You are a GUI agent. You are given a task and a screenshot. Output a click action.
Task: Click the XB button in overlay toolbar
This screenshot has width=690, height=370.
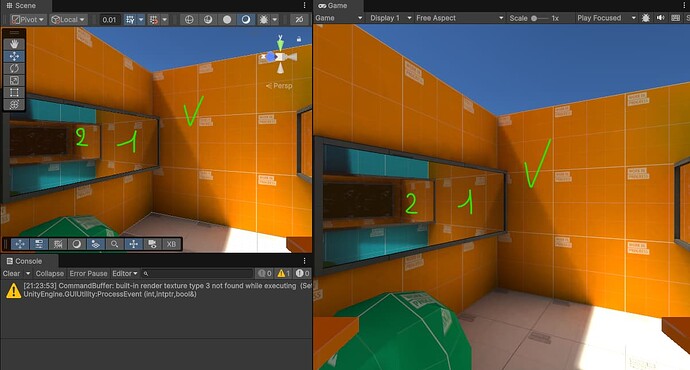(x=171, y=244)
